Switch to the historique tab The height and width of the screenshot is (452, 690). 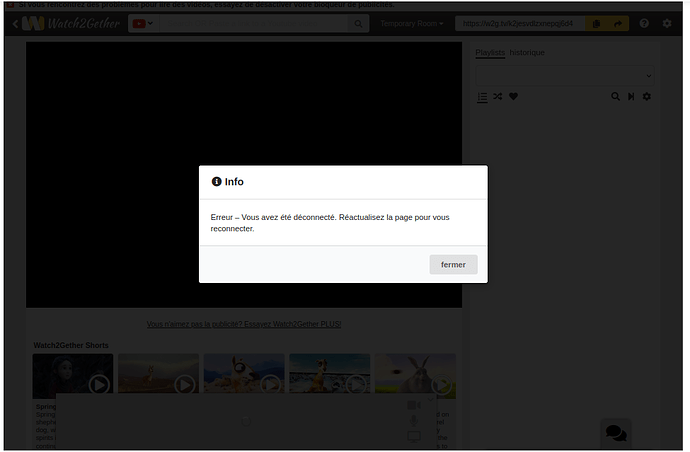point(527,52)
